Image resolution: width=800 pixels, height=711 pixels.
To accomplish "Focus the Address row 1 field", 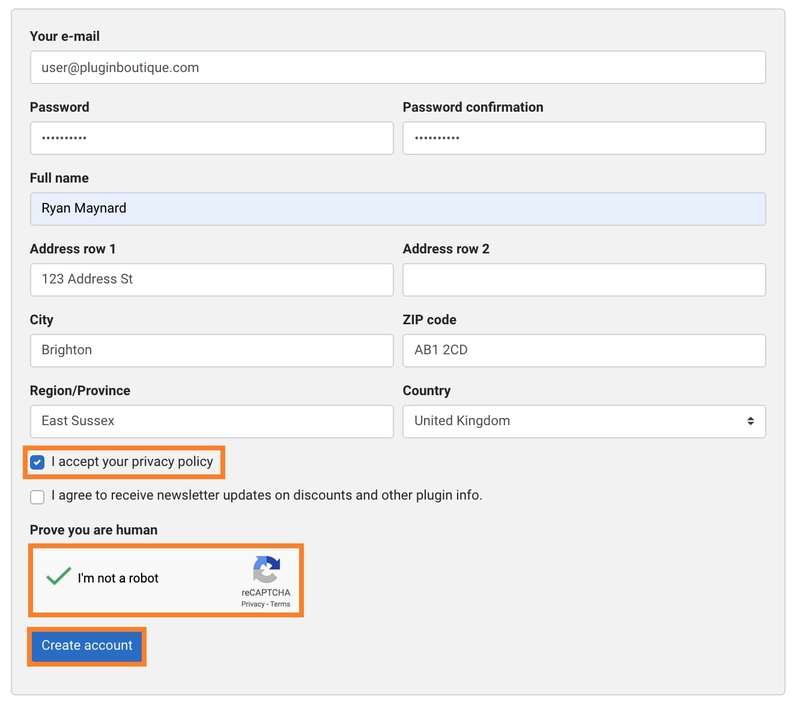I will point(211,280).
